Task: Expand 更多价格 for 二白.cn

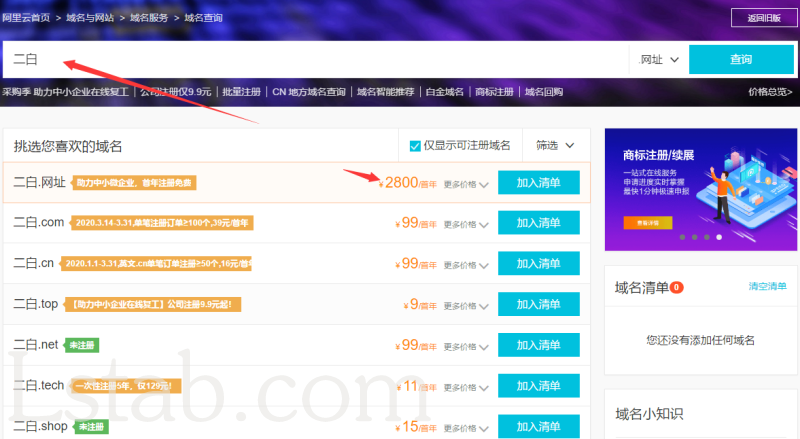Action: pos(466,265)
